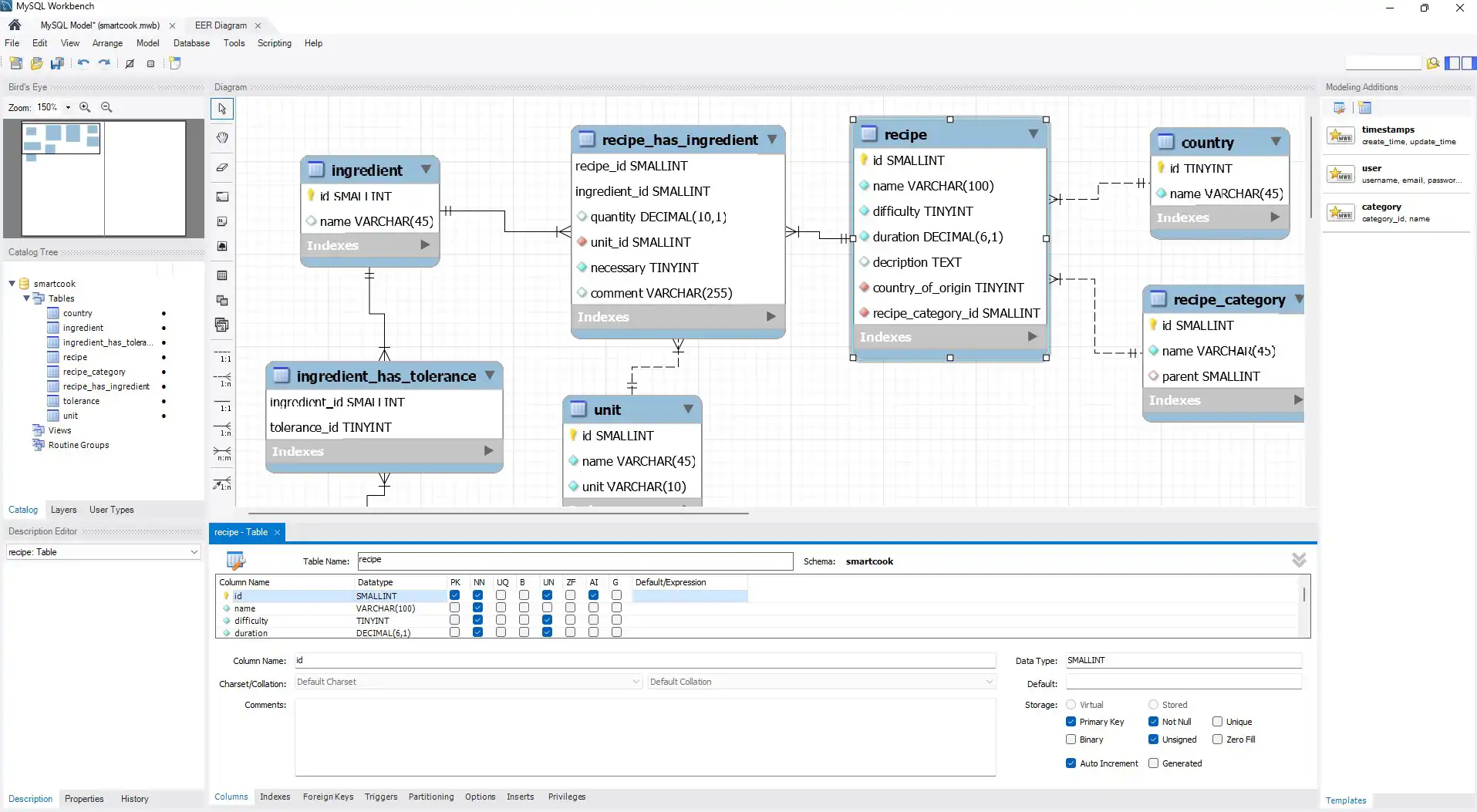Select the eraser tool

pyautogui.click(x=222, y=167)
